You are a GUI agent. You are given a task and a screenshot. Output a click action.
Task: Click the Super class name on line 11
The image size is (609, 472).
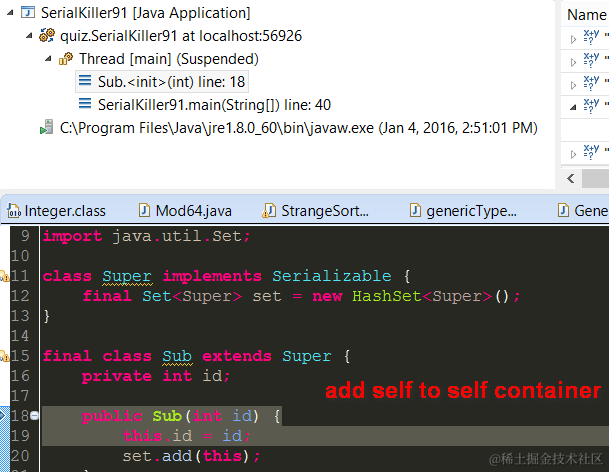[x=127, y=276]
